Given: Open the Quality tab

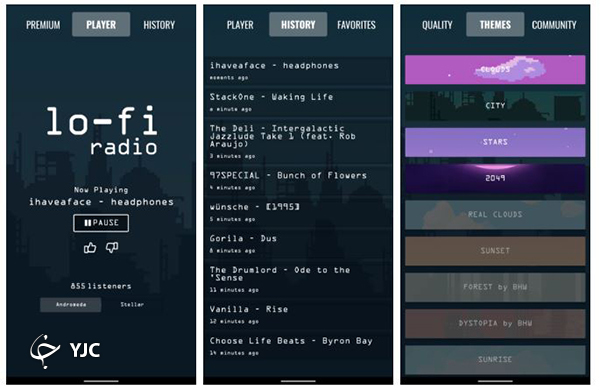Looking at the screenshot, I should pos(437,25).
